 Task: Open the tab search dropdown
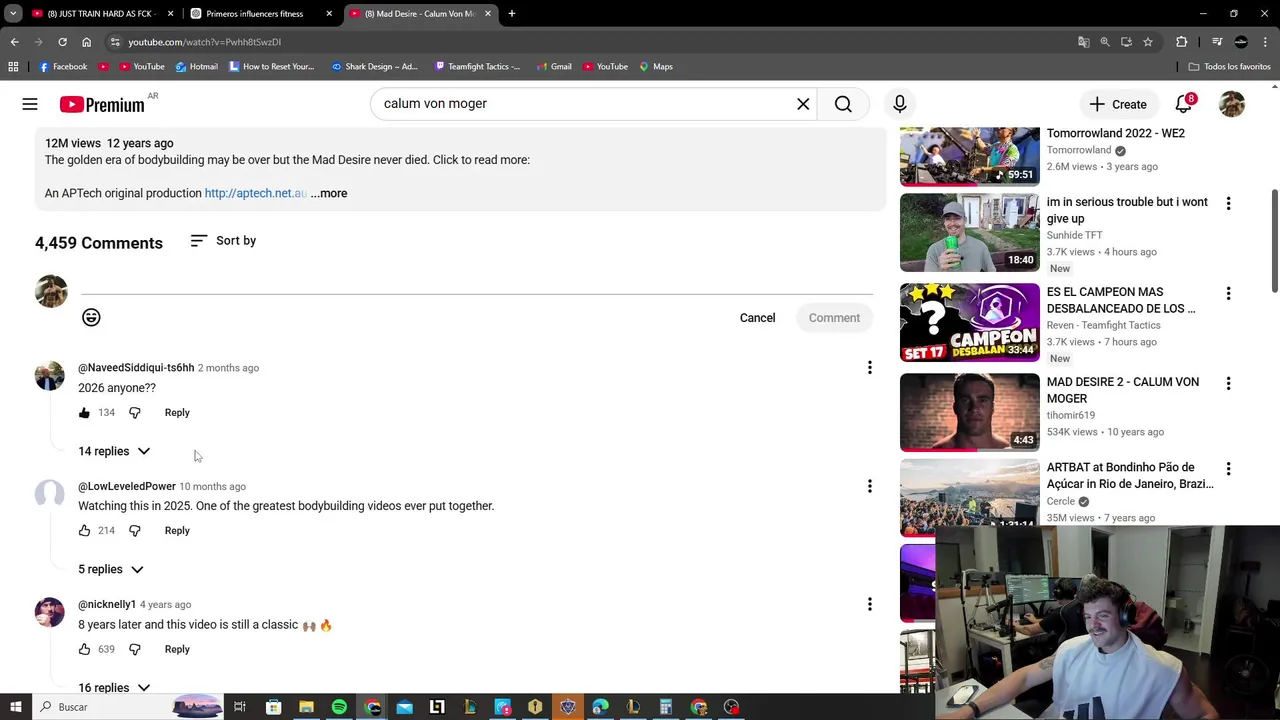13,14
